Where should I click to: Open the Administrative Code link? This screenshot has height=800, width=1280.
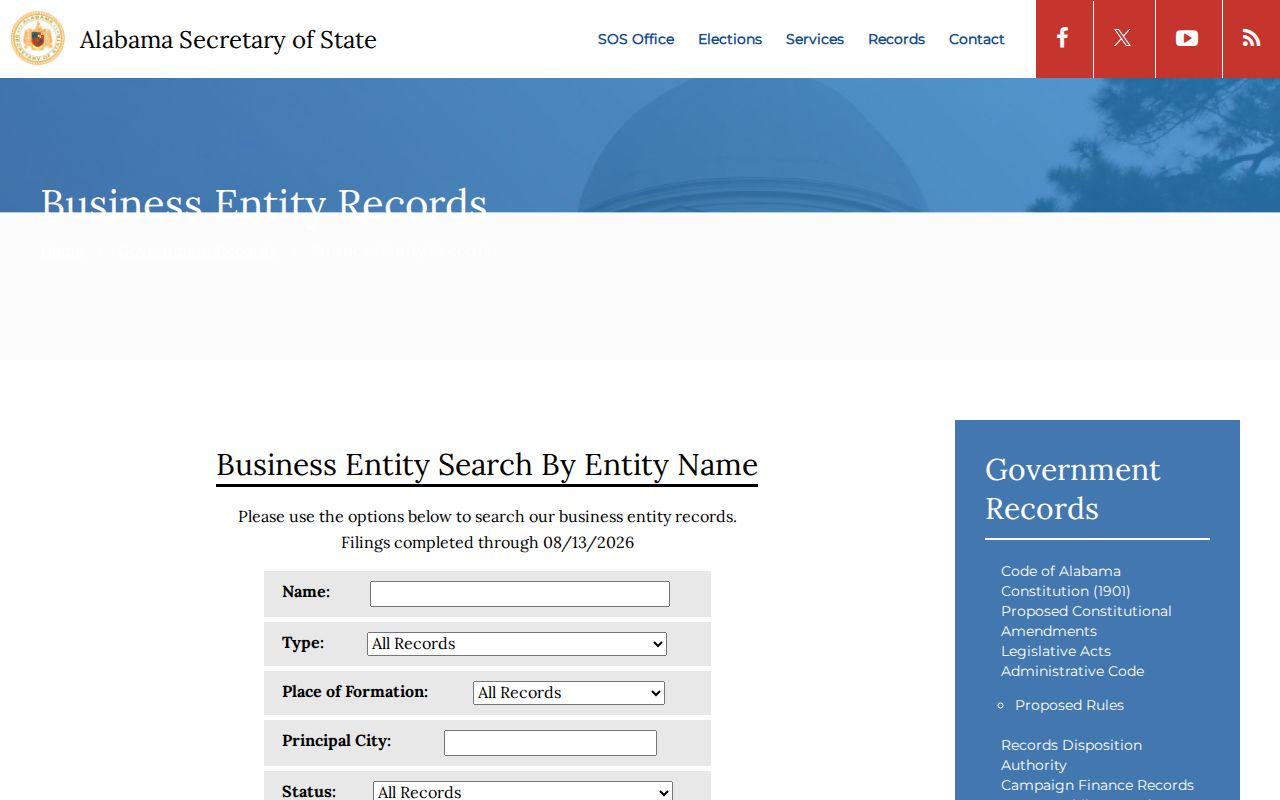(1073, 671)
